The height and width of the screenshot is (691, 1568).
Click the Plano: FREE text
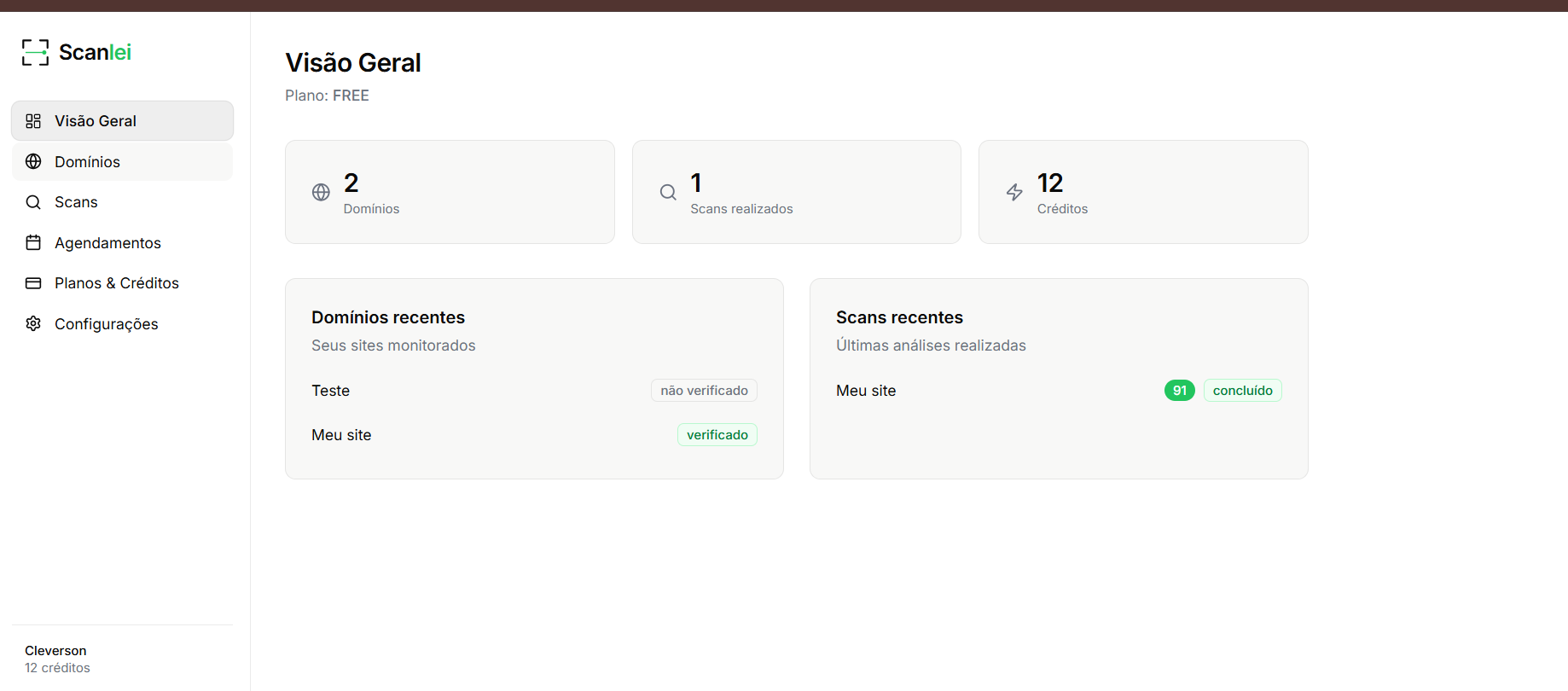[327, 96]
